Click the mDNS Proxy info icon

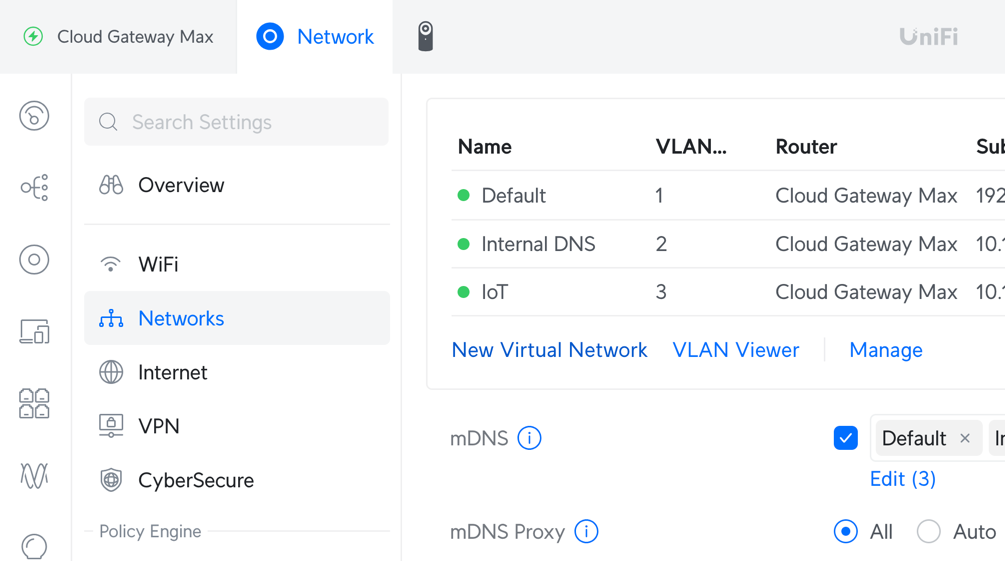tap(586, 532)
